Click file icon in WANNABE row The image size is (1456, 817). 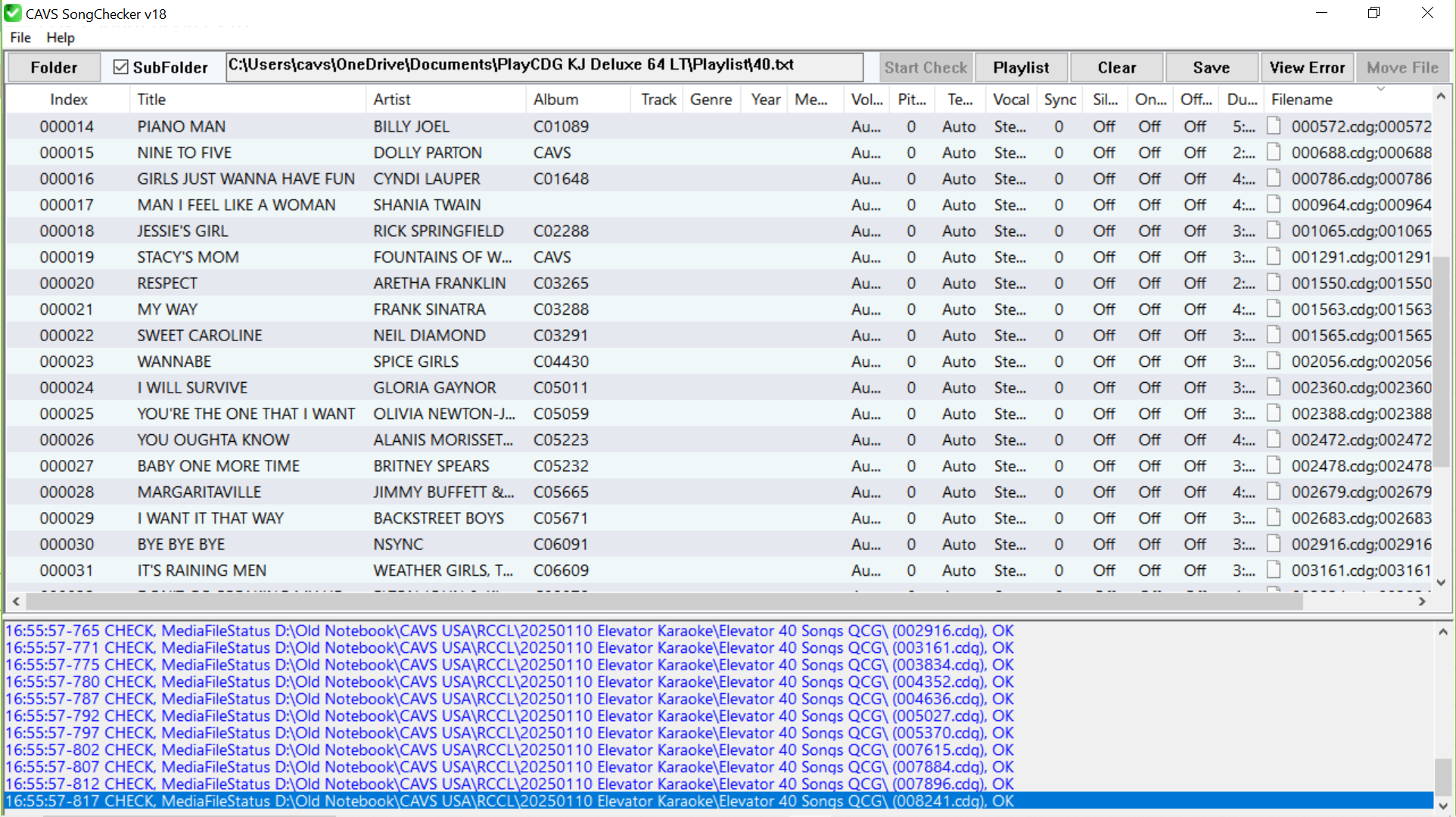pyautogui.click(x=1274, y=362)
